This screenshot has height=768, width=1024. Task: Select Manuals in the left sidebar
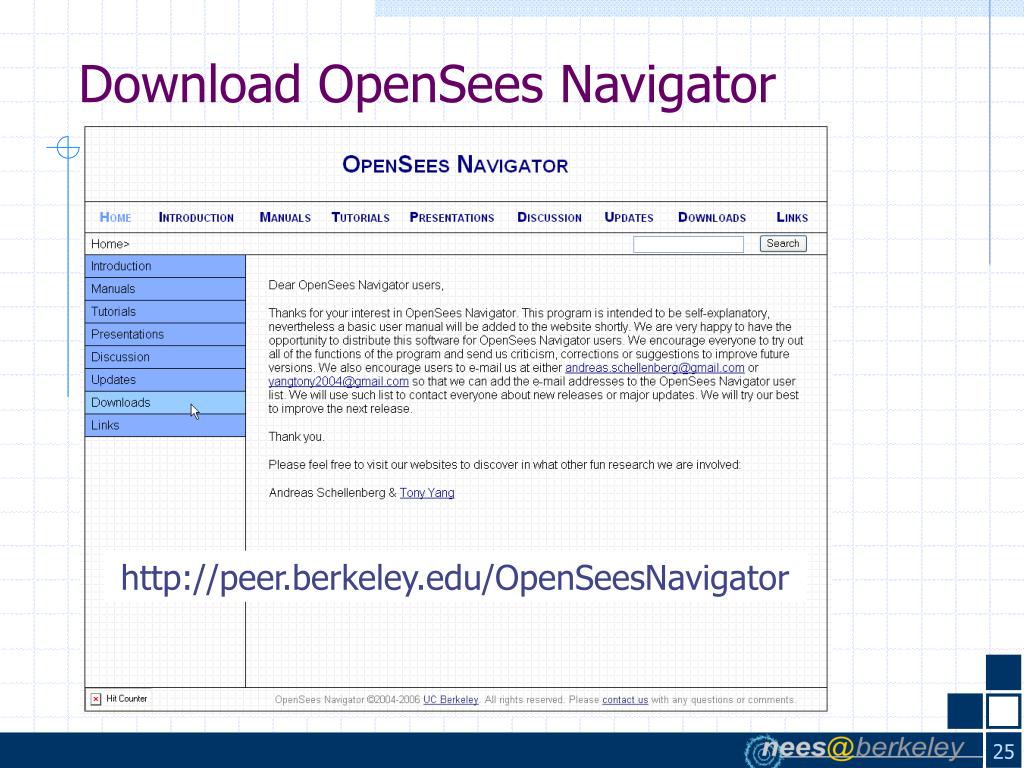pos(165,289)
